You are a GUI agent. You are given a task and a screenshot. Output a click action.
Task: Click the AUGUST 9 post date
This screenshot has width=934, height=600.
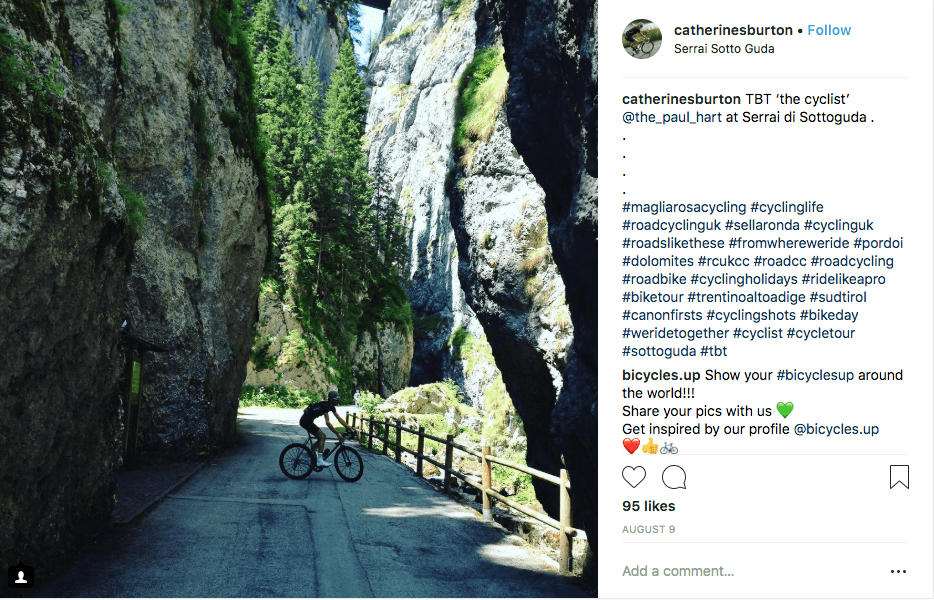click(648, 529)
